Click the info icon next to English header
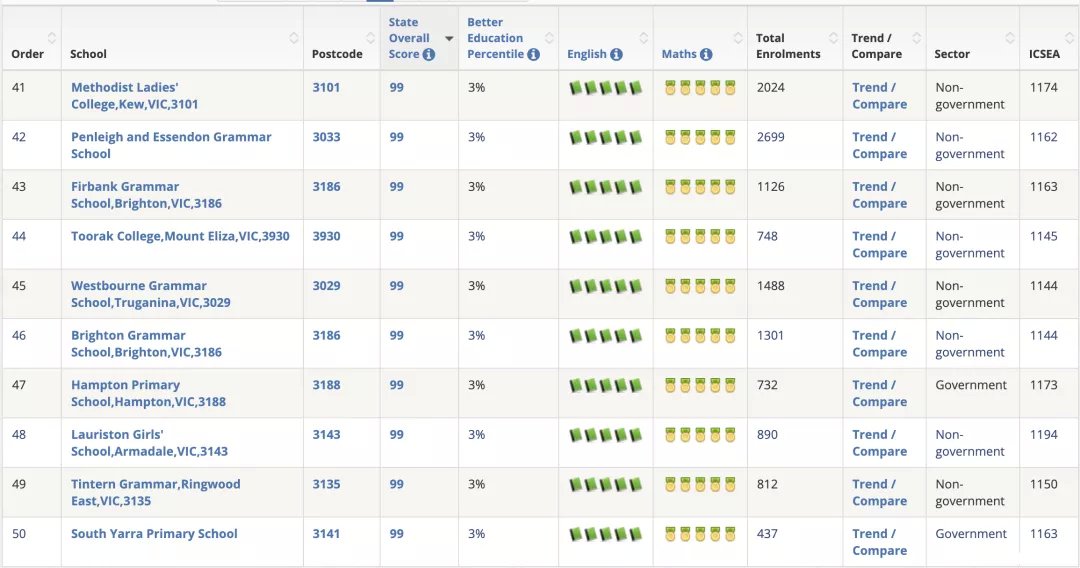The height and width of the screenshot is (568, 1080). pyautogui.click(x=616, y=54)
